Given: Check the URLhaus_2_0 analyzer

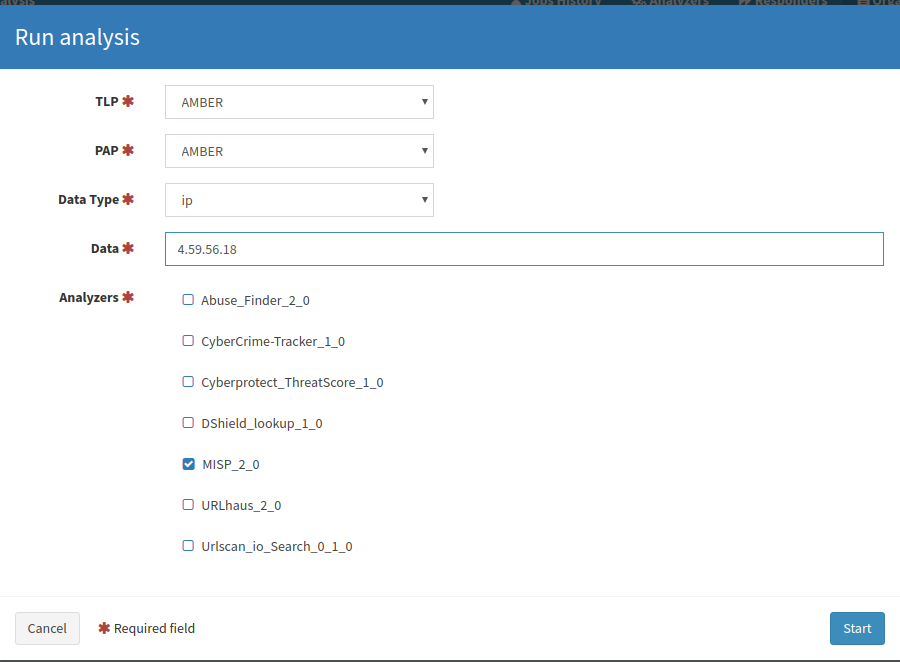Looking at the screenshot, I should pos(188,505).
